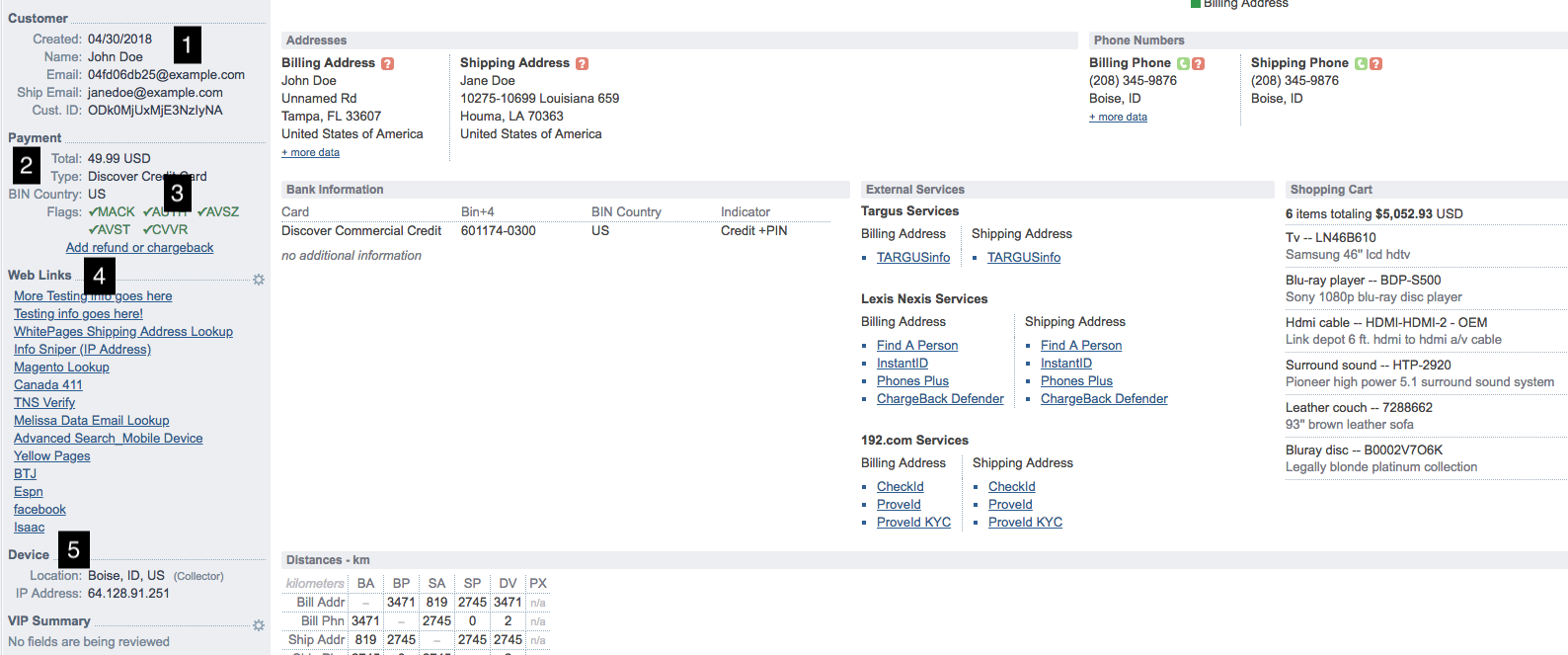Open the BTJ web link
1568x655 pixels.
(x=25, y=474)
